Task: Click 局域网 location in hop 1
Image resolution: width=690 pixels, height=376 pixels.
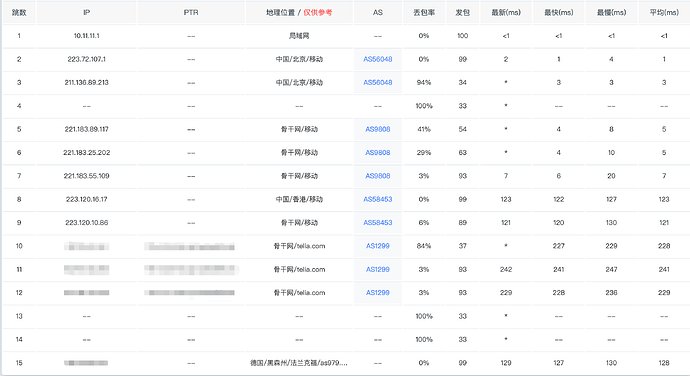Action: tap(299, 36)
